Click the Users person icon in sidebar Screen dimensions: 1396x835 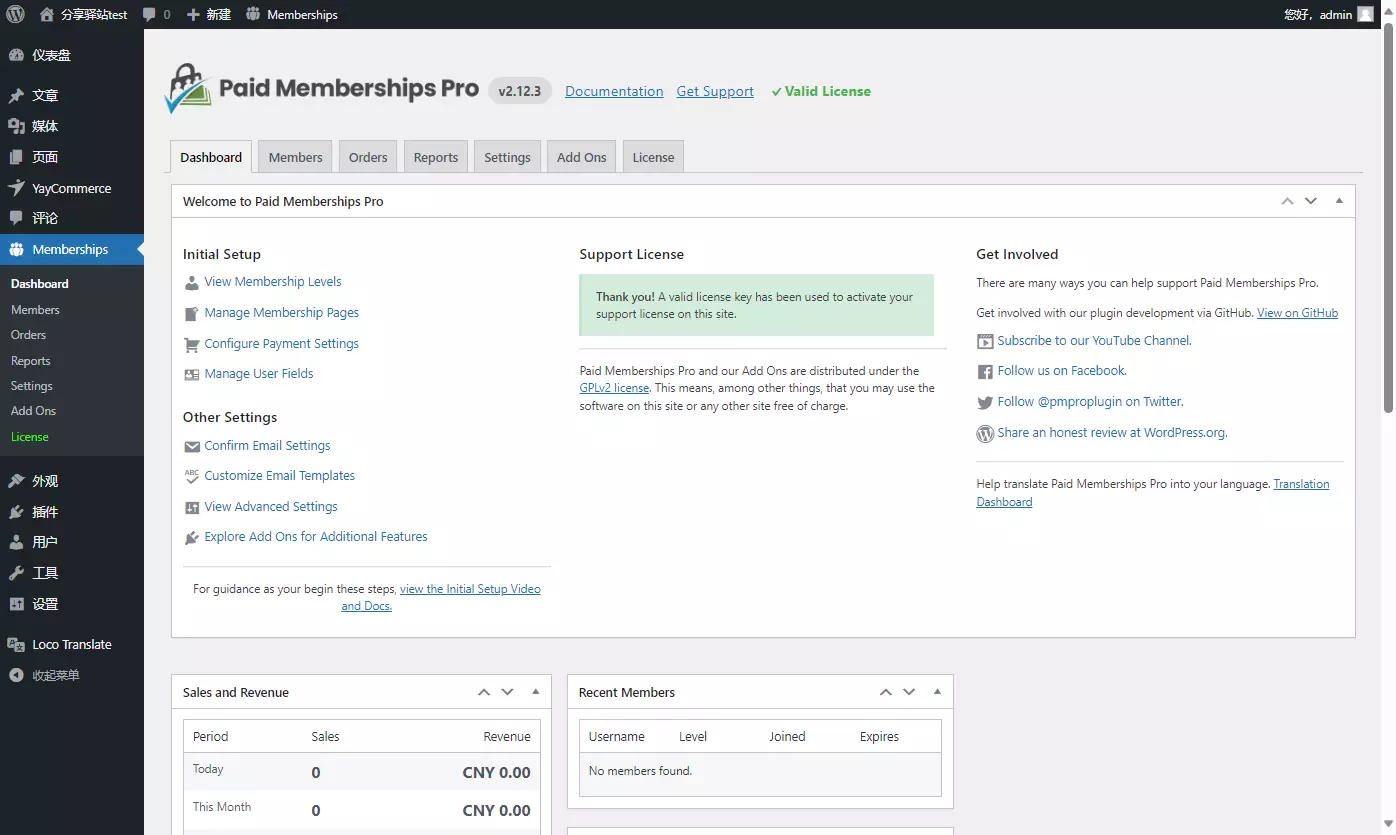16,542
